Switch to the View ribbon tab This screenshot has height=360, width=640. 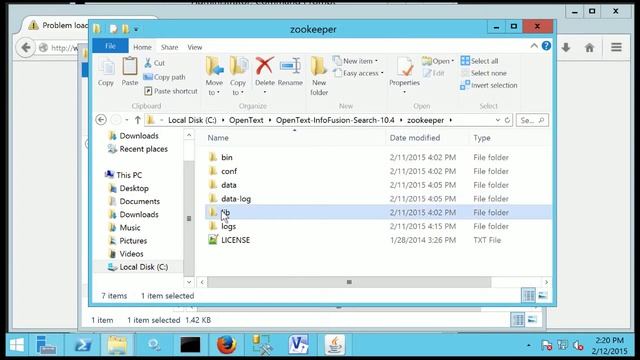pyautogui.click(x=195, y=47)
